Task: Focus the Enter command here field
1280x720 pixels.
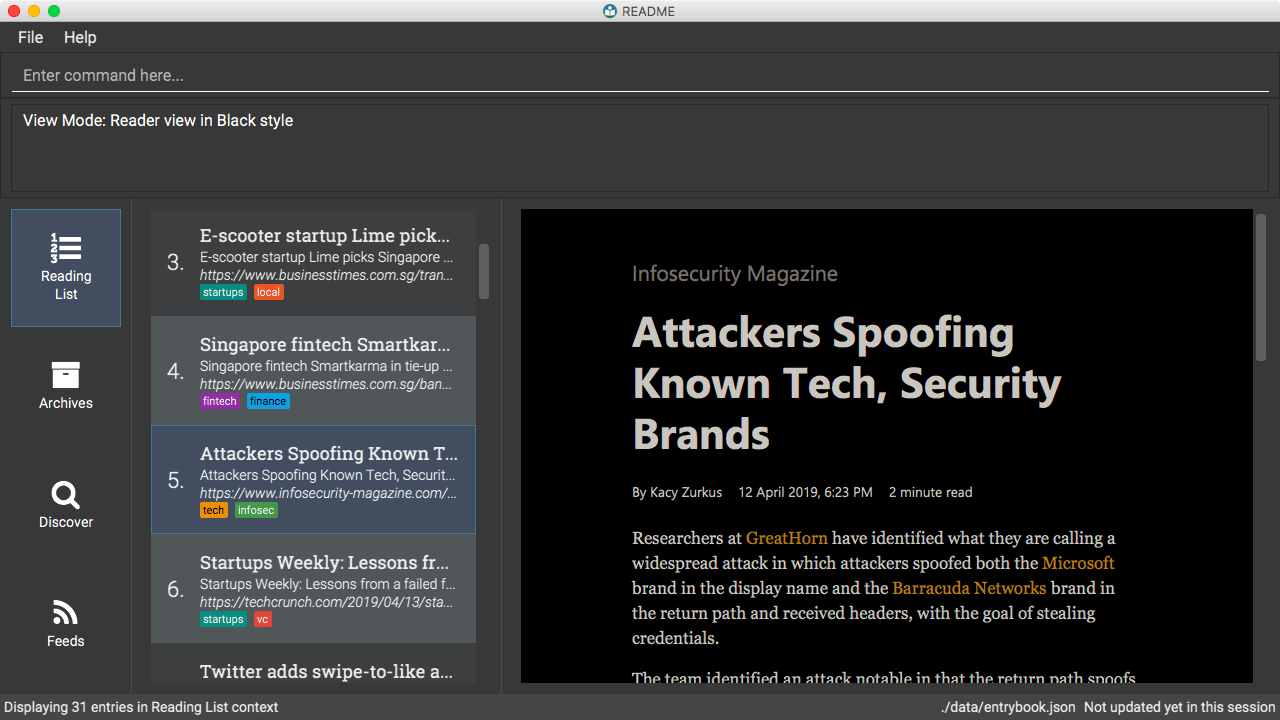Action: tap(640, 76)
